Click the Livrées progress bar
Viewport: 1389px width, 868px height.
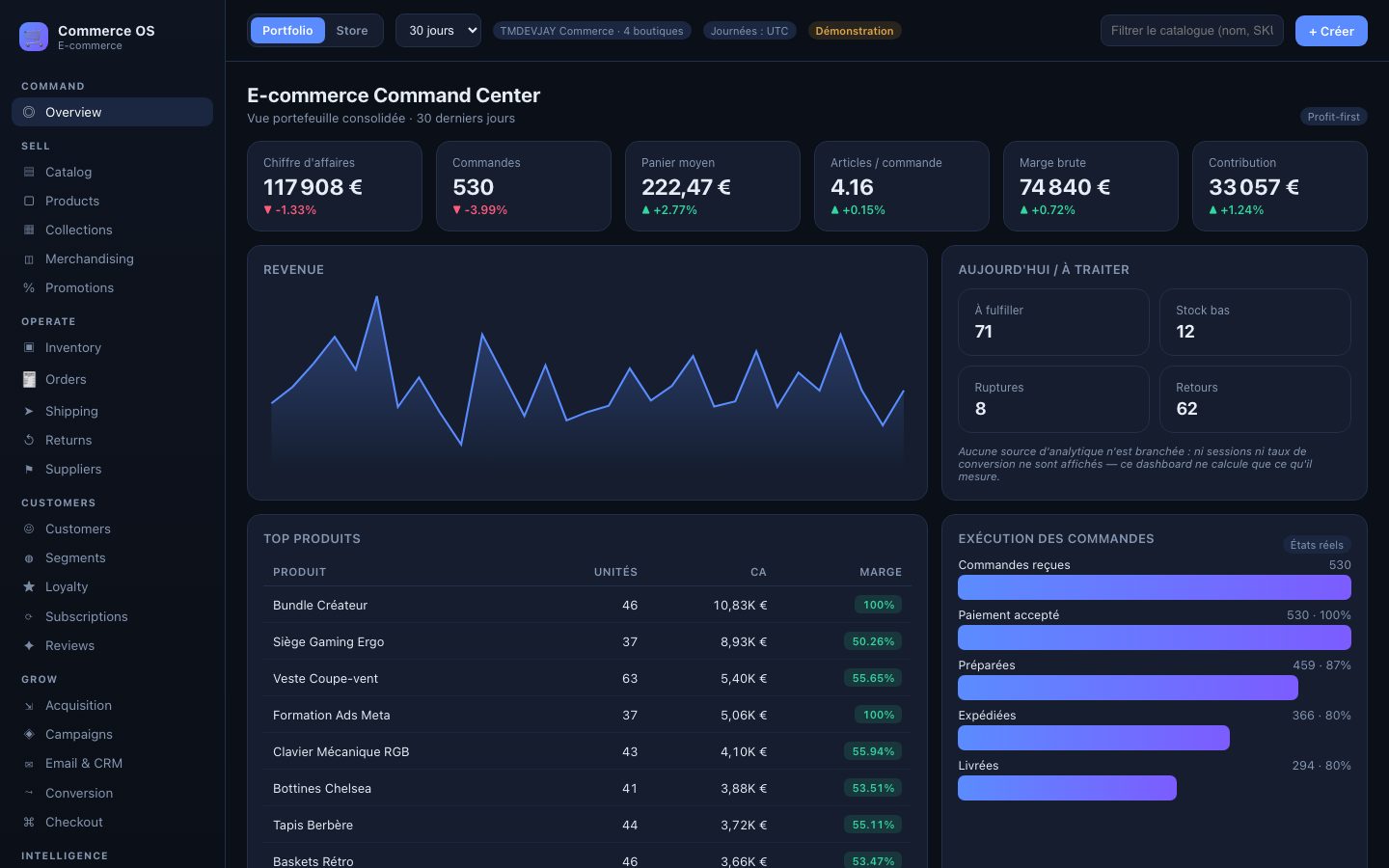coord(1067,788)
